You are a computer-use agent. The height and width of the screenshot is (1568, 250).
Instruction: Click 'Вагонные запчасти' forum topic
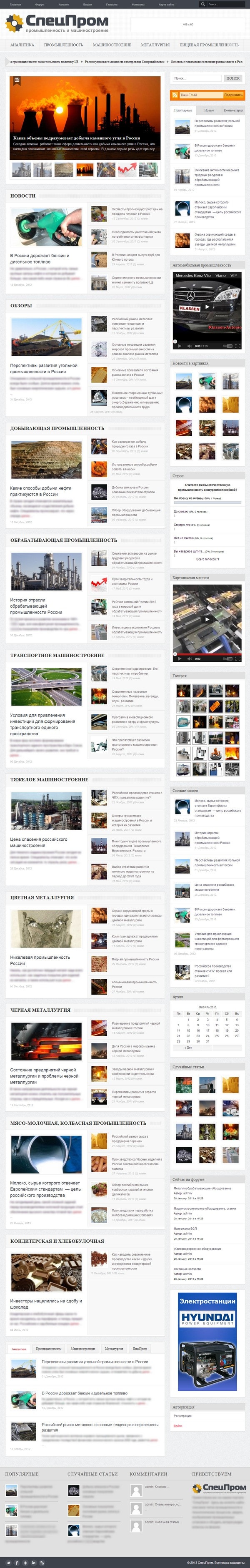pos(187,1269)
